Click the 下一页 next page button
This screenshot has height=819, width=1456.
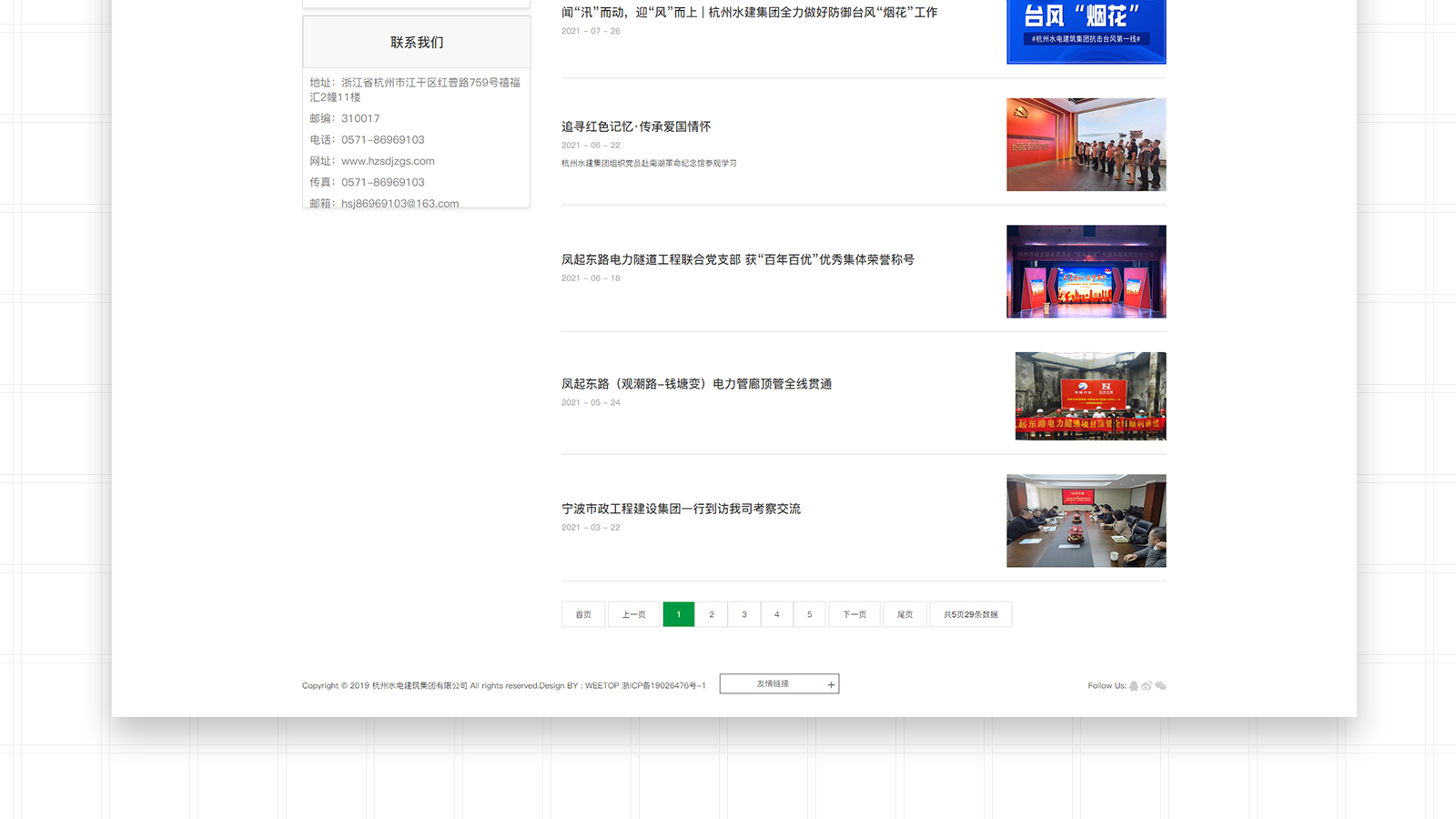coord(854,614)
